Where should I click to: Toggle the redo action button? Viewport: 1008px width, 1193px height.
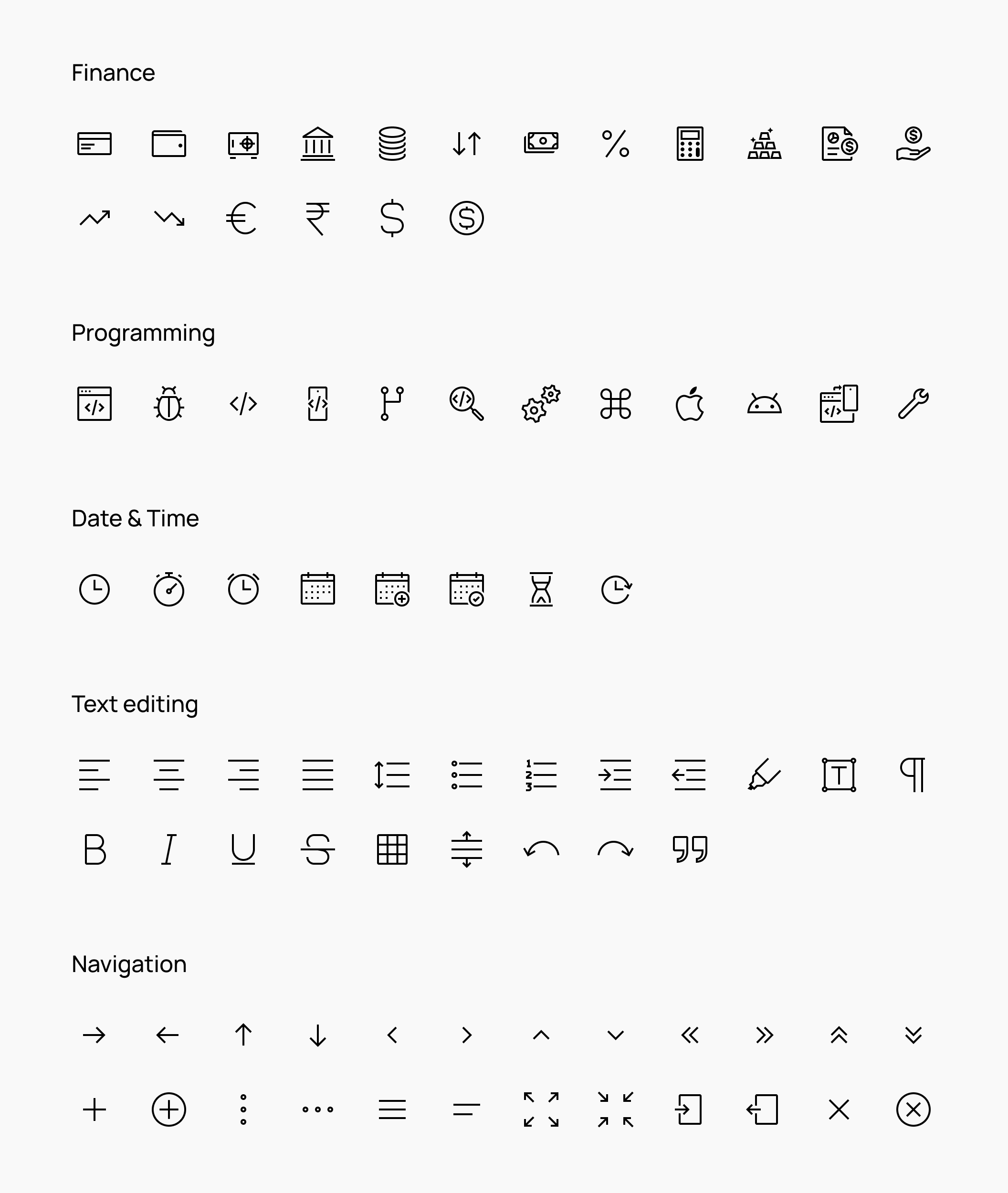(x=614, y=848)
